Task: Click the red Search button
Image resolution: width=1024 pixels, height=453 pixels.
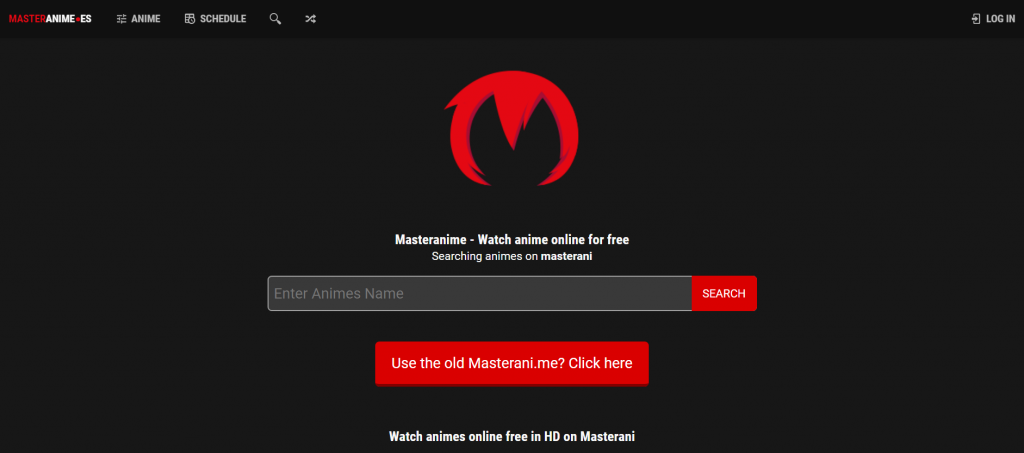Action: coord(724,294)
